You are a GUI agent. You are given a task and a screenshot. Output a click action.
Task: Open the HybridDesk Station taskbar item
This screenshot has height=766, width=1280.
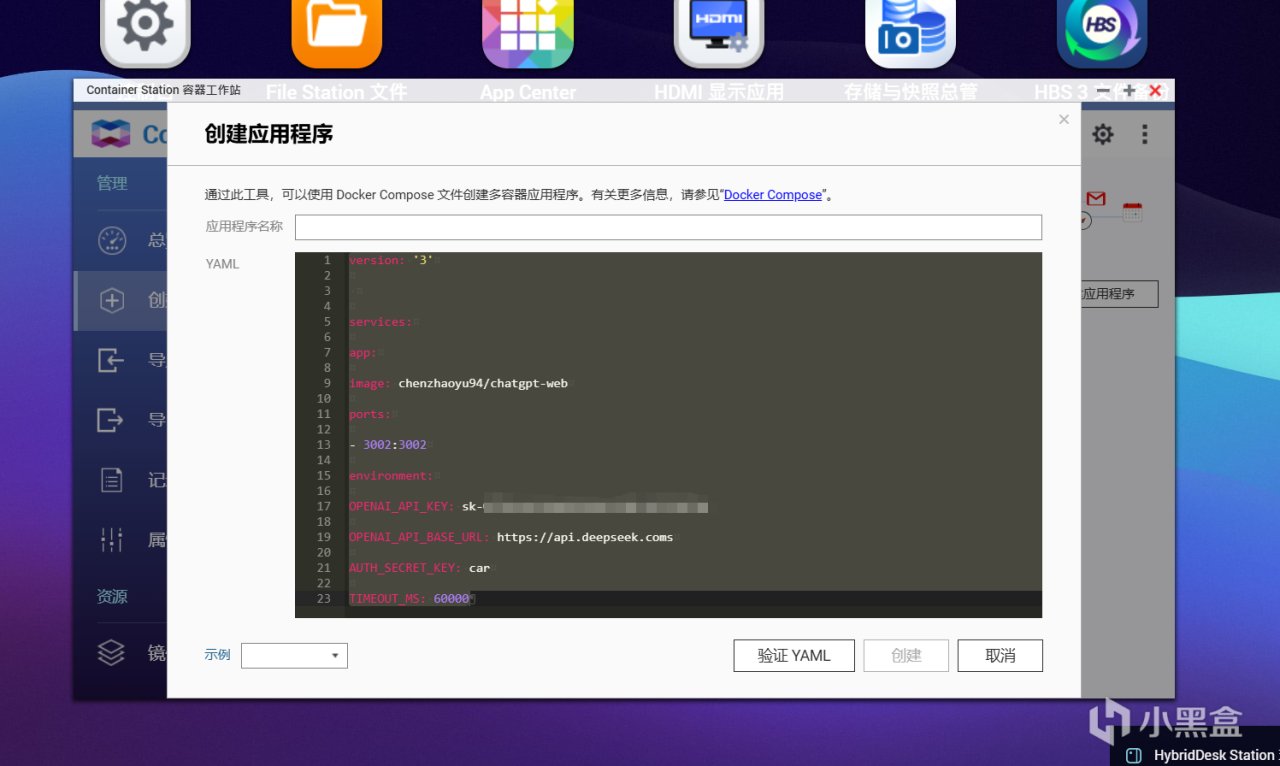pyautogui.click(x=1202, y=755)
